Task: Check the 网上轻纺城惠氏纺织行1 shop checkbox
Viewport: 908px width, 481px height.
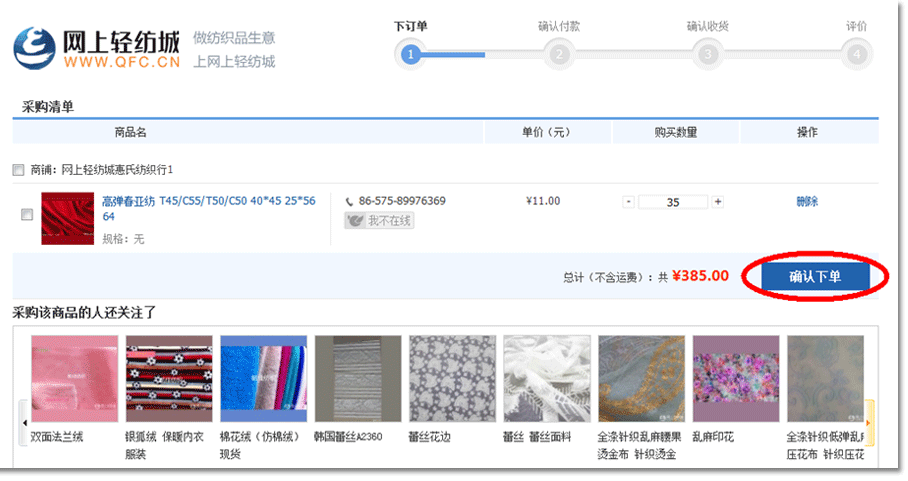Action: 19,170
